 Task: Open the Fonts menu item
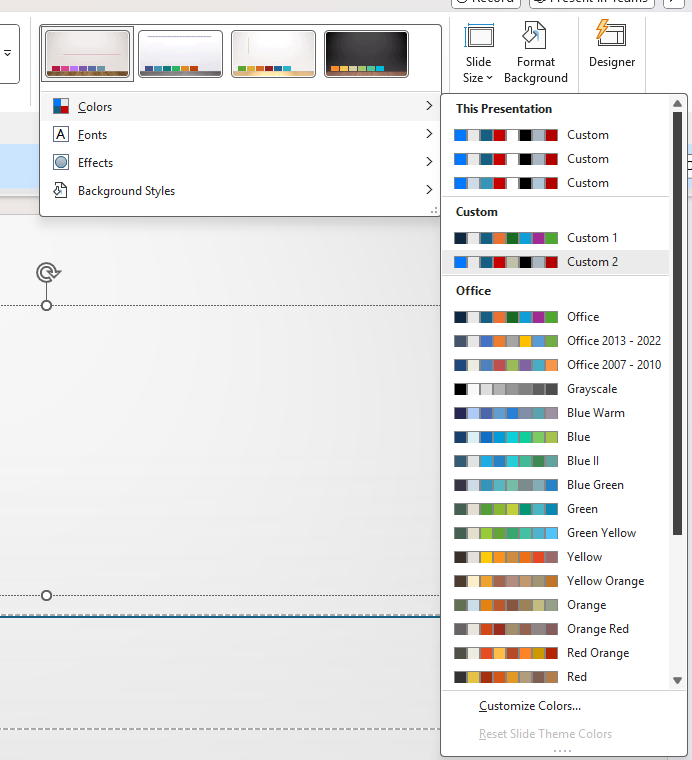[240, 134]
